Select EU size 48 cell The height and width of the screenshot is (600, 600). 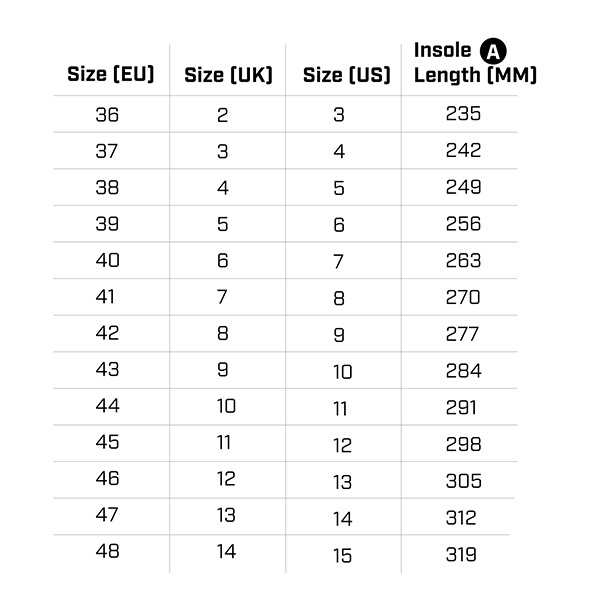[107, 551]
